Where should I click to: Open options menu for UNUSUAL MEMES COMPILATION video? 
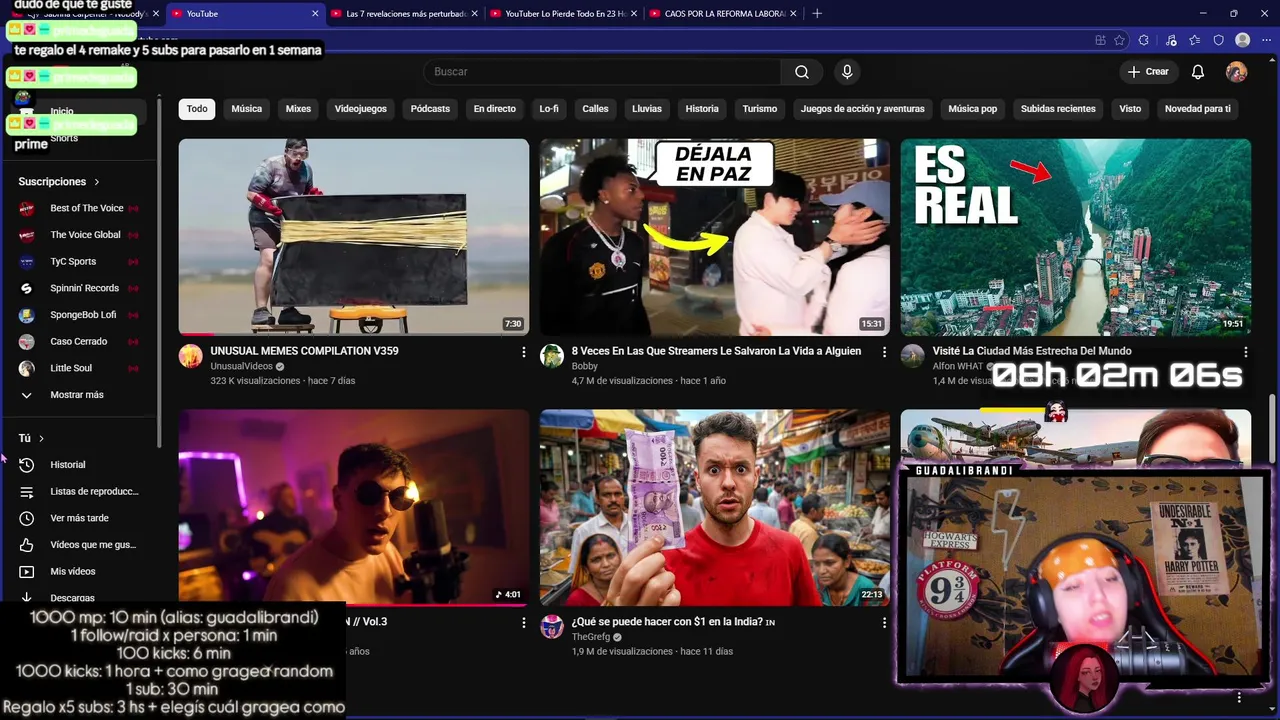point(523,352)
